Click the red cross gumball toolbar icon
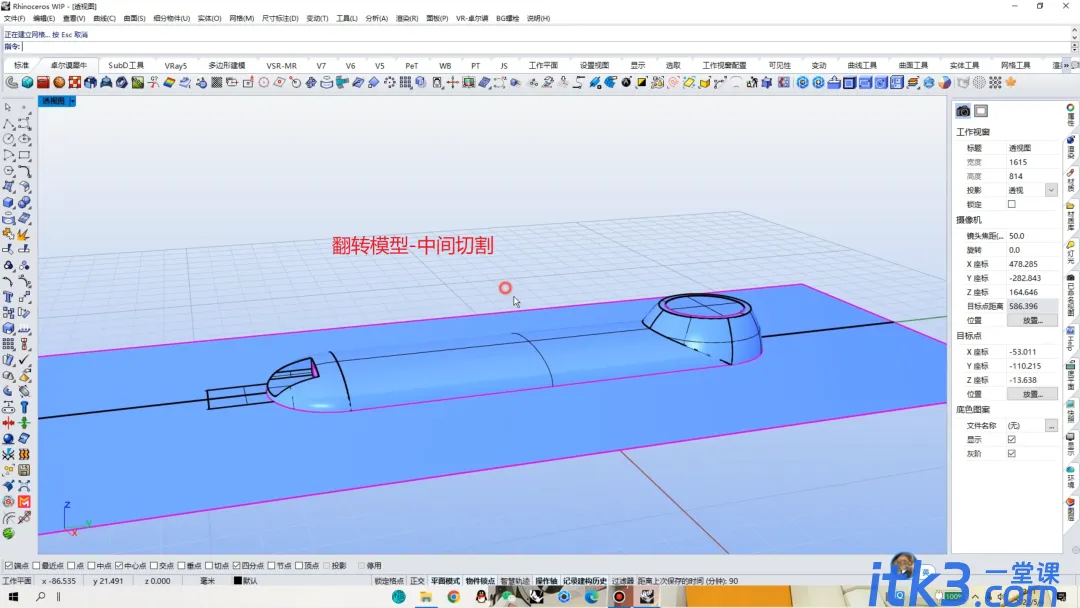 pos(453,83)
